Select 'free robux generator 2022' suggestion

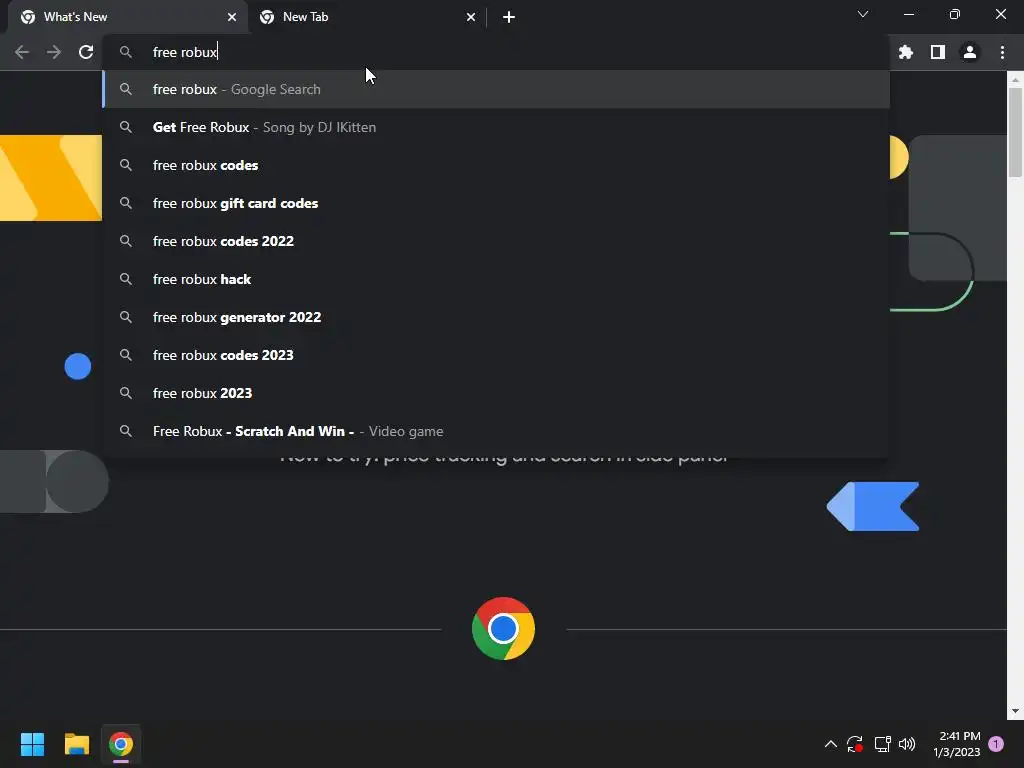pos(496,317)
